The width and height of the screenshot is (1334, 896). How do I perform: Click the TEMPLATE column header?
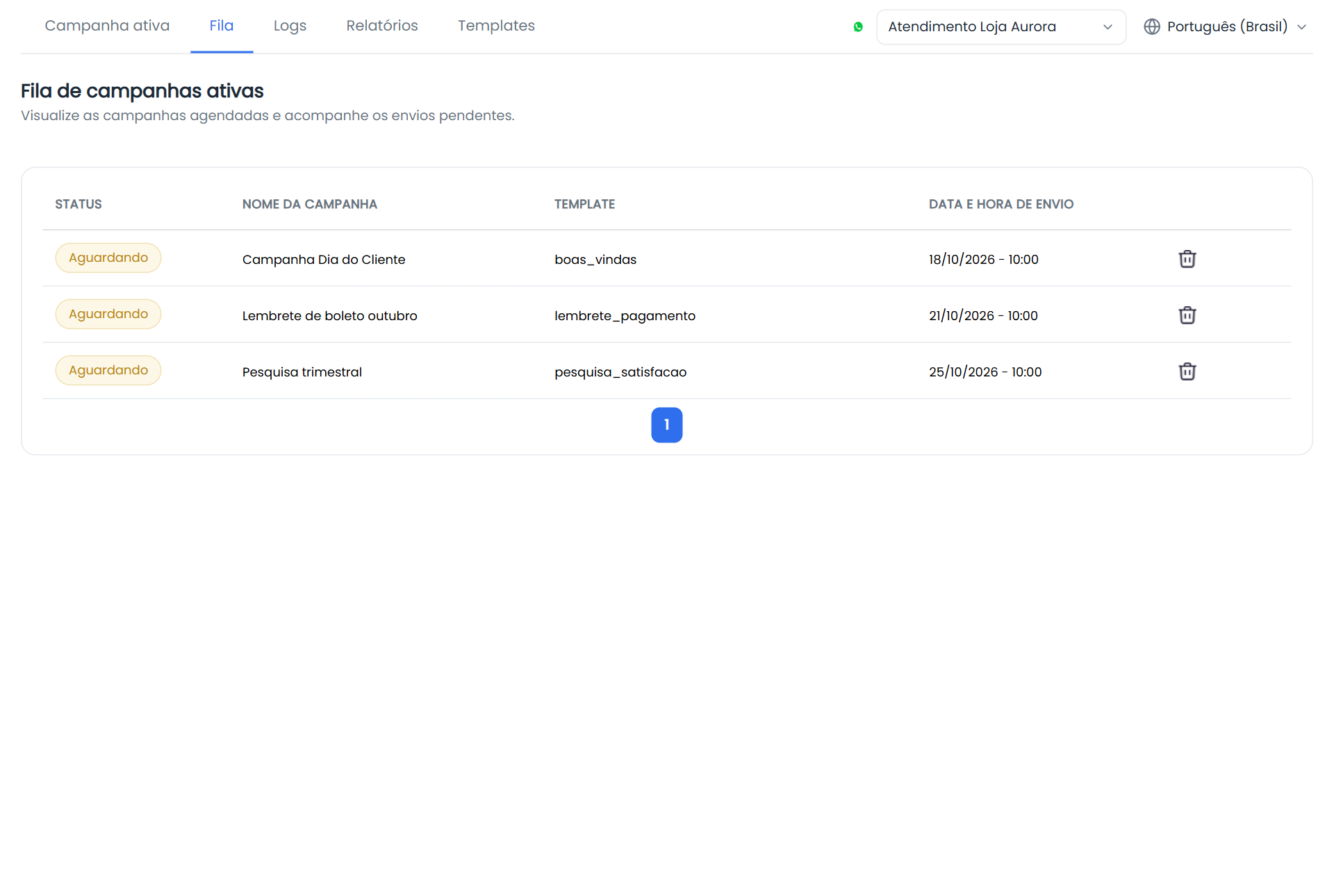(584, 204)
